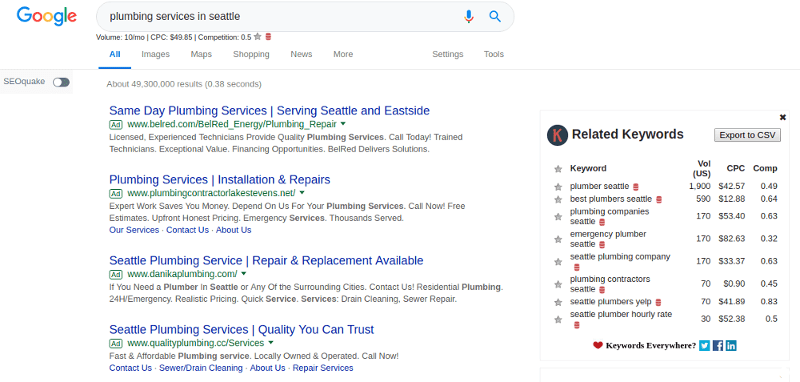Switch to the Maps tab
This screenshot has width=800, height=382.
pos(201,54)
